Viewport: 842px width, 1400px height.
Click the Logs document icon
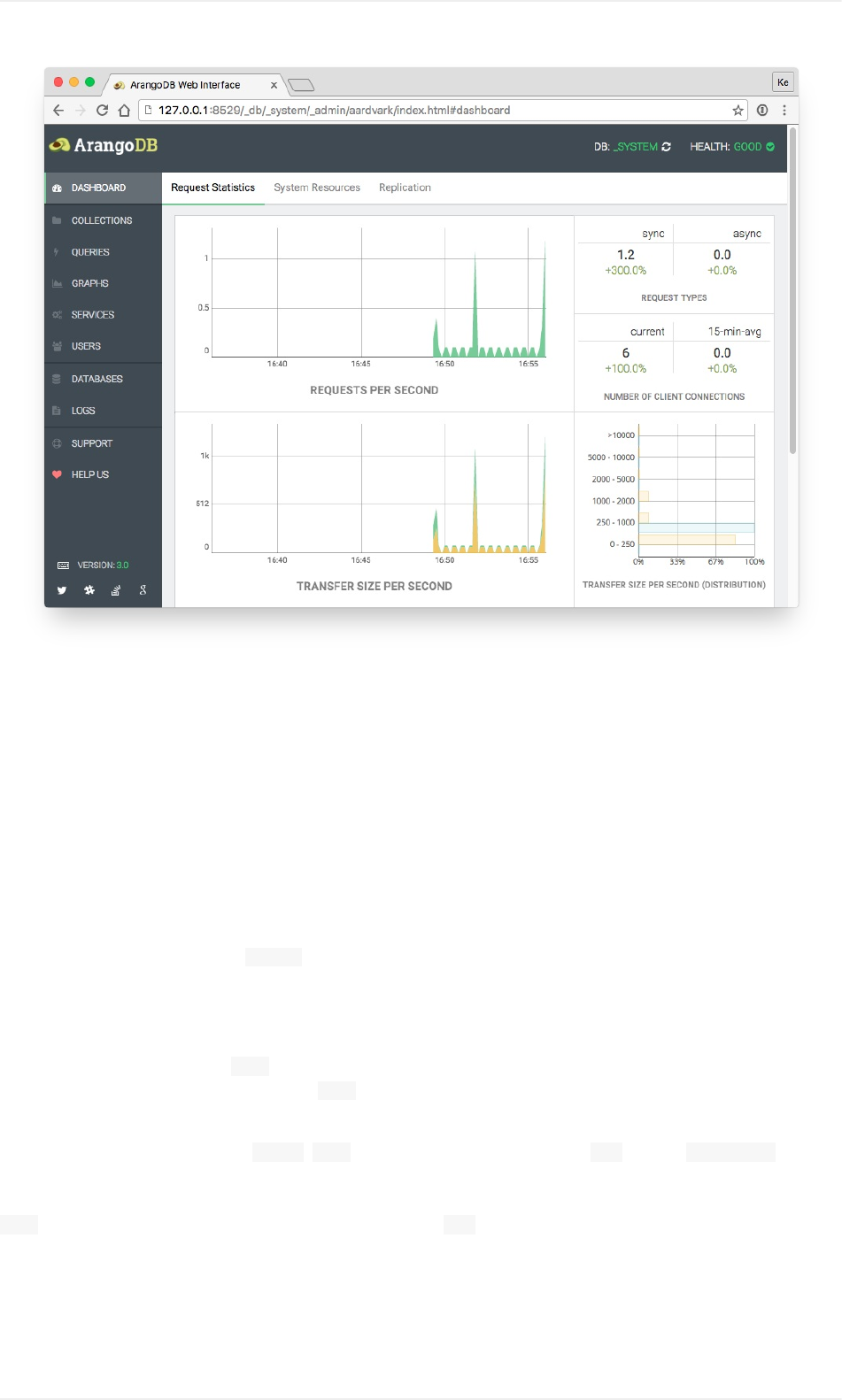[x=57, y=411]
